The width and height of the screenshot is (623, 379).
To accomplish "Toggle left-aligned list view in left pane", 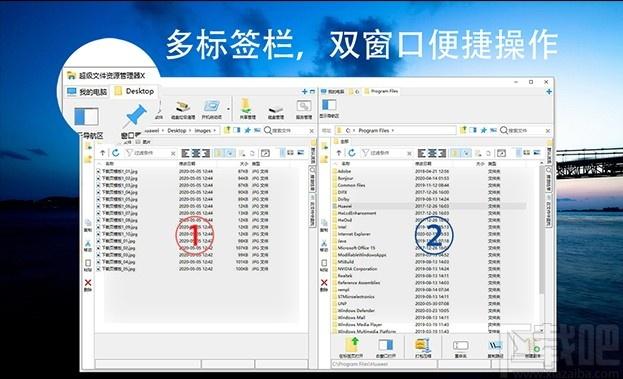I will tap(186, 153).
